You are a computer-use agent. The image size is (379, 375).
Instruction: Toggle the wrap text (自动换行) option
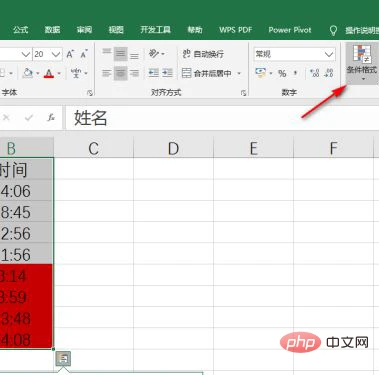pyautogui.click(x=203, y=54)
